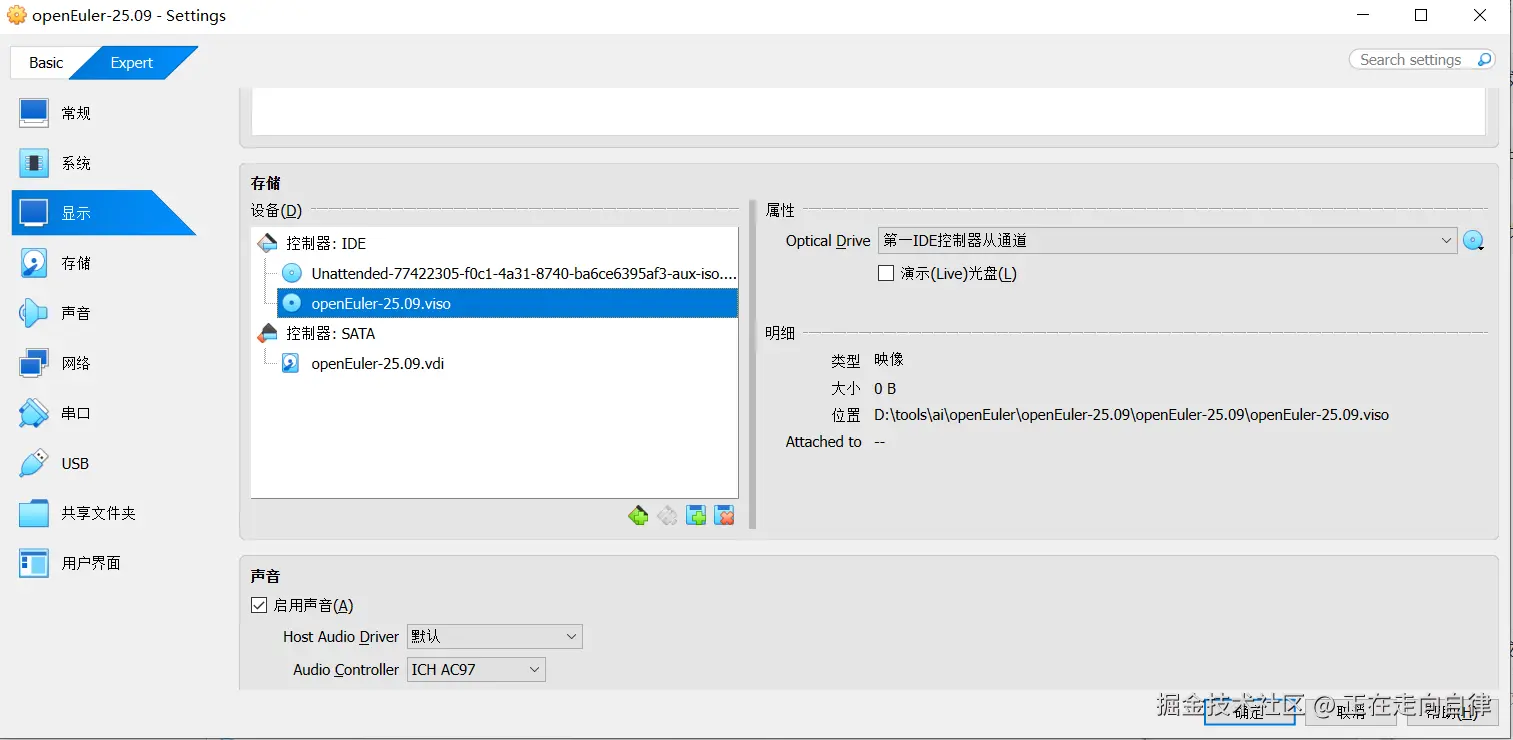
Task: Switch to the Basic tab
Action: pyautogui.click(x=46, y=62)
